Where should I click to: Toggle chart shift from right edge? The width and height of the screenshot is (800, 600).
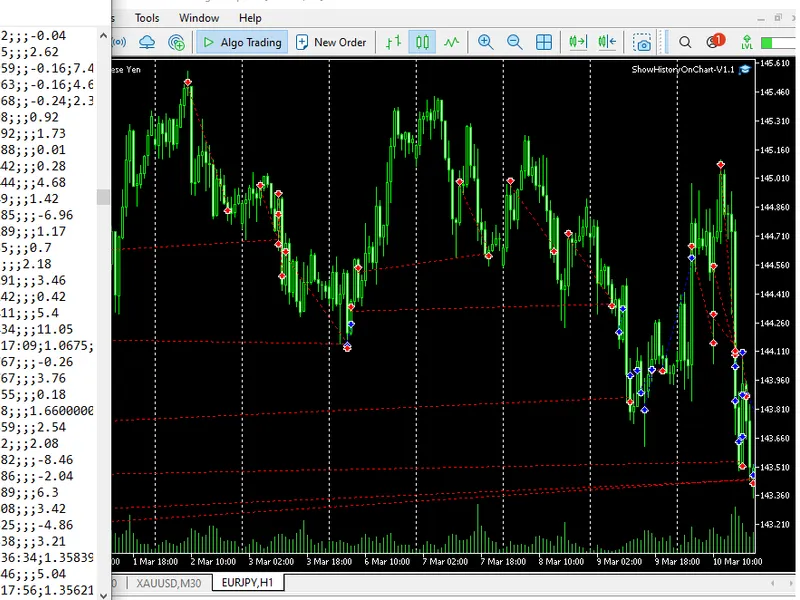coord(607,42)
